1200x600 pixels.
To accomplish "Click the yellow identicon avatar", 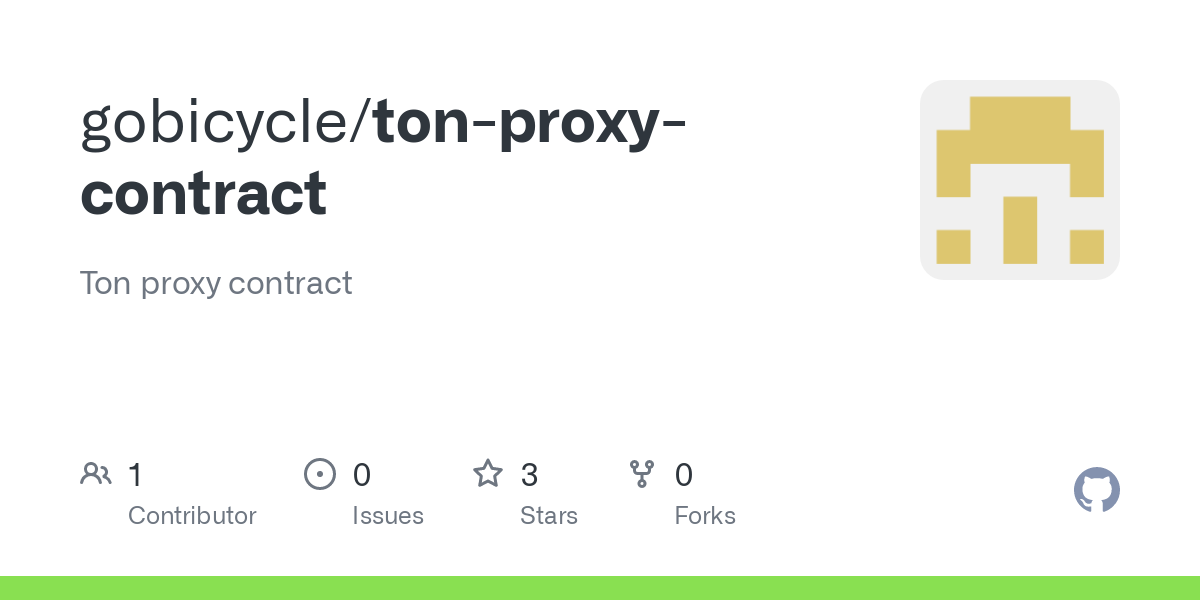I will click(1020, 180).
